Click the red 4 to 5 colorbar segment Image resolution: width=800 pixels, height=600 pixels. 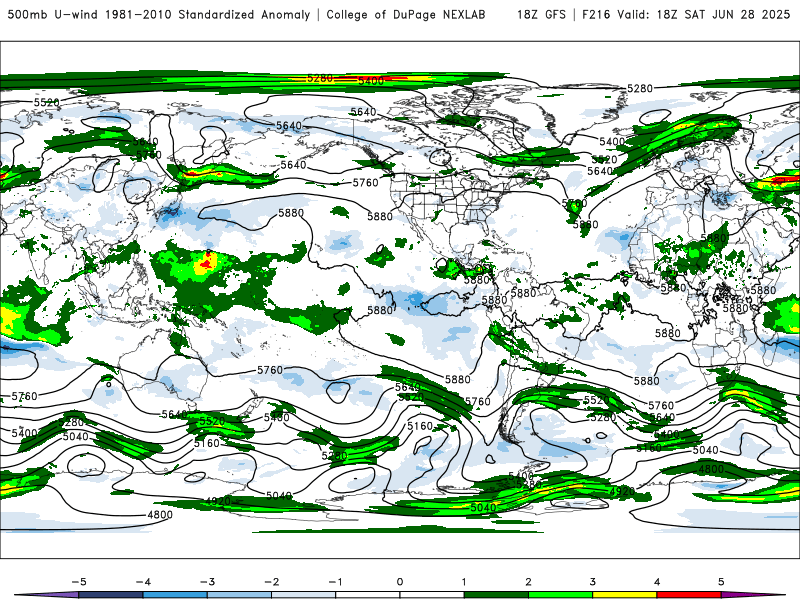pos(689,595)
